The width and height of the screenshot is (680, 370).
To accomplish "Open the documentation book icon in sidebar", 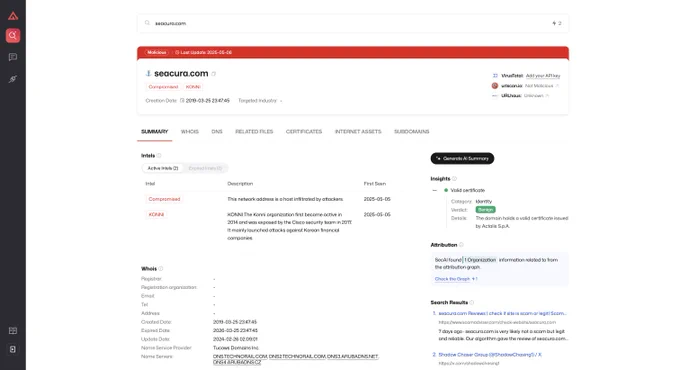I will point(13,331).
